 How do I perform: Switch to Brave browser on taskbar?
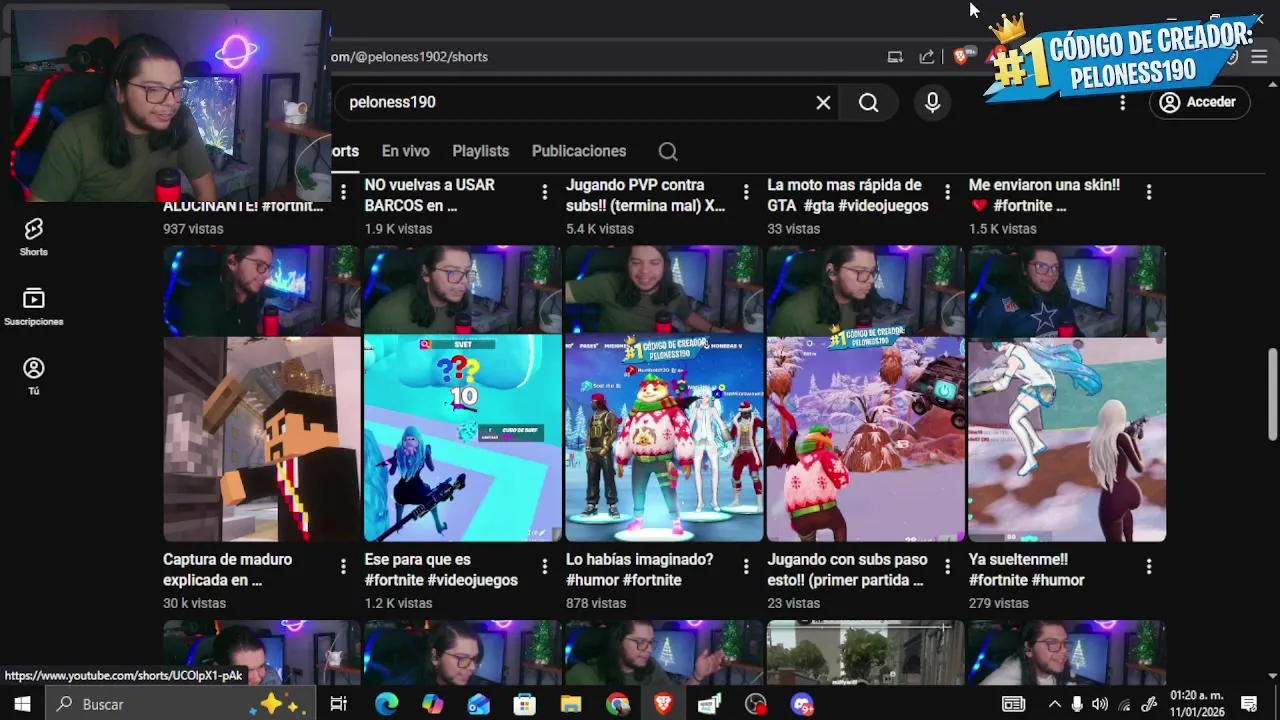(x=663, y=704)
